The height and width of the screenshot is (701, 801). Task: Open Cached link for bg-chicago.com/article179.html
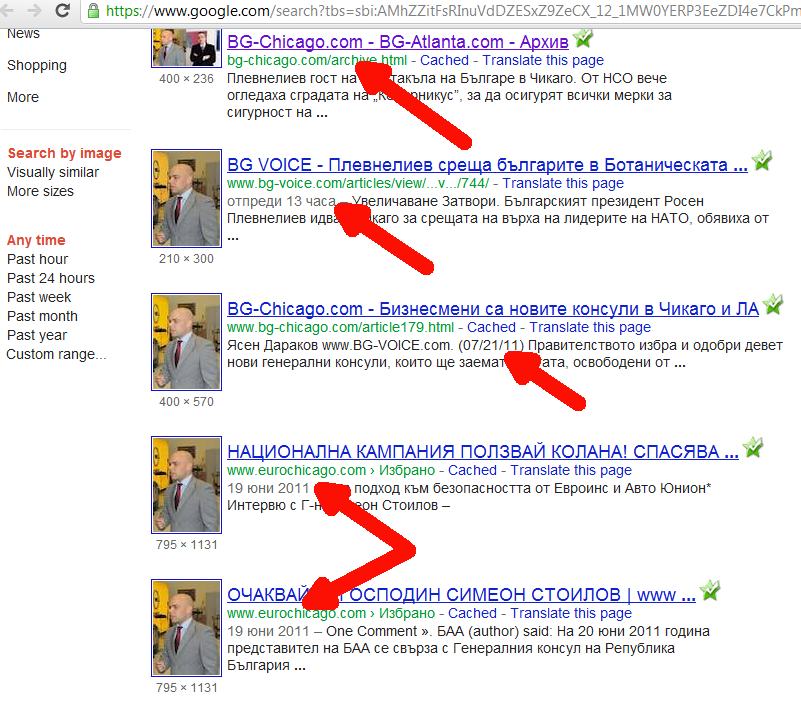coord(491,327)
